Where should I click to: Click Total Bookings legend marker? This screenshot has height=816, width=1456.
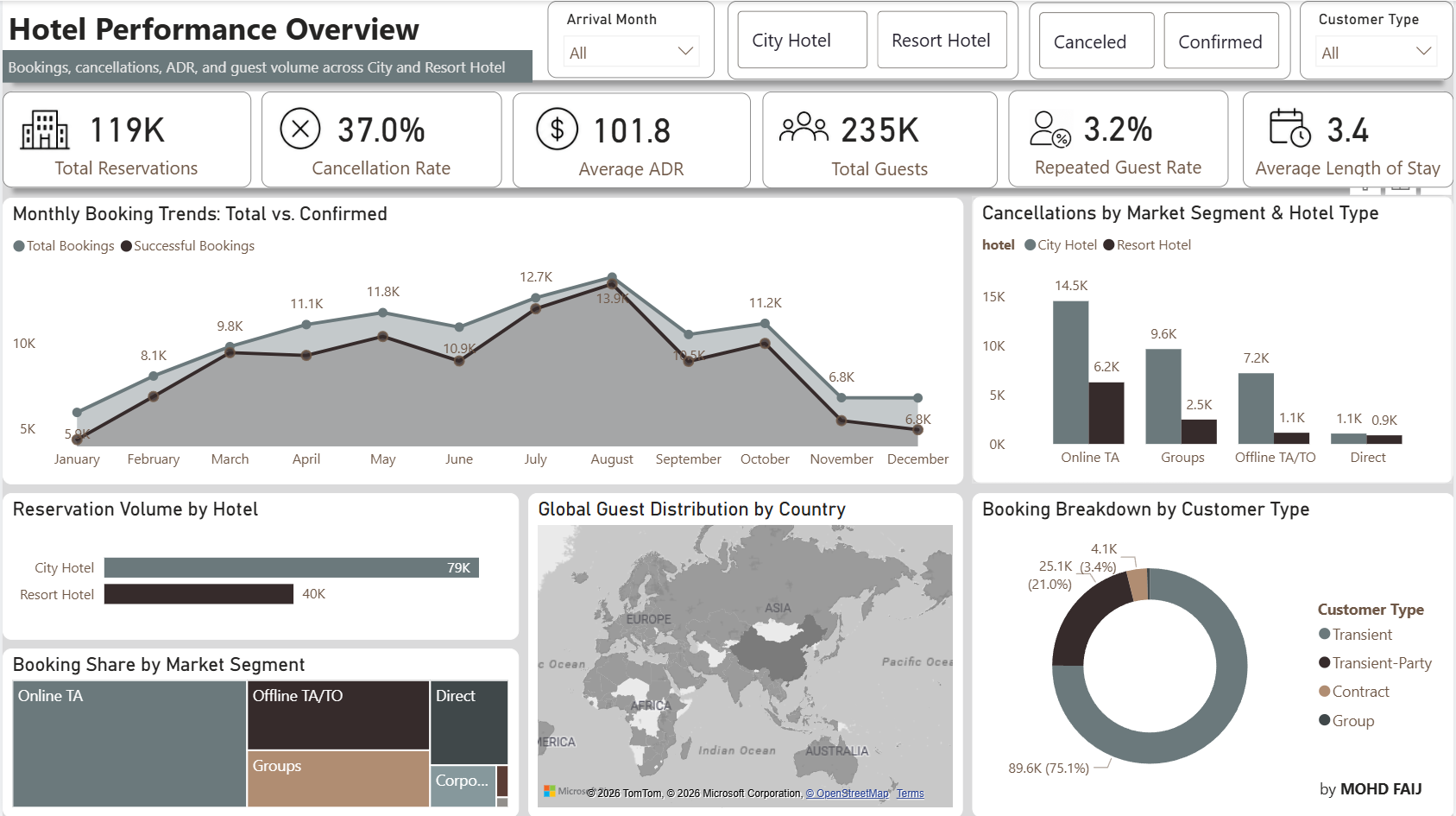tap(19, 246)
